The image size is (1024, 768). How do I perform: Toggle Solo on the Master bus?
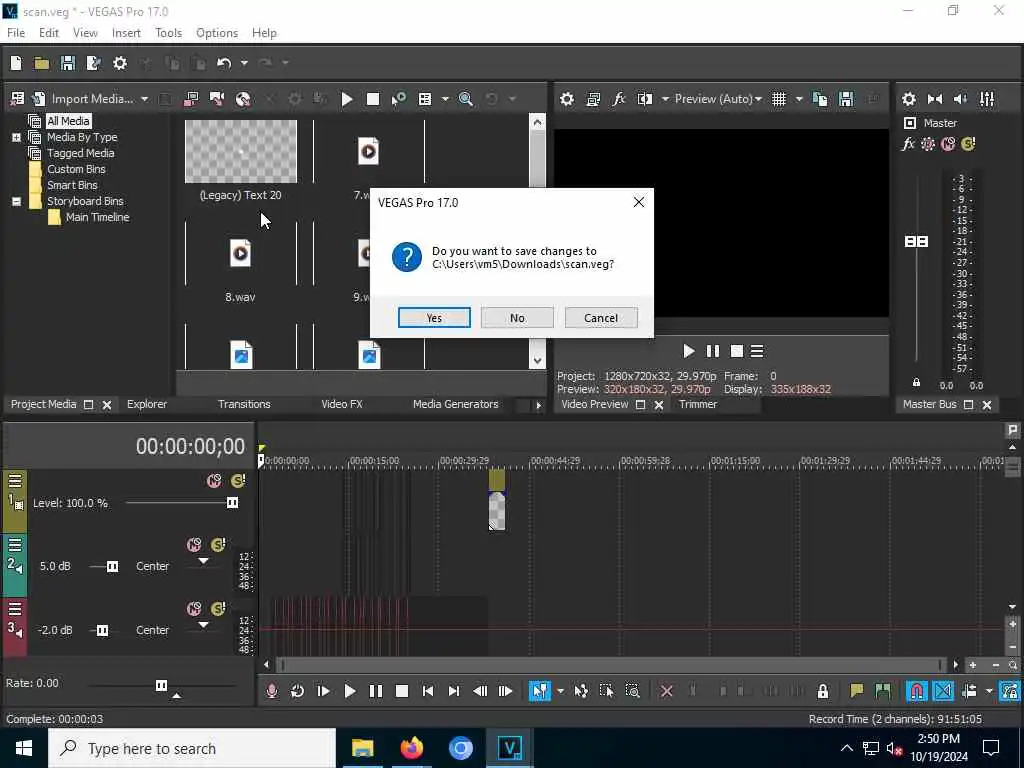pos(968,144)
